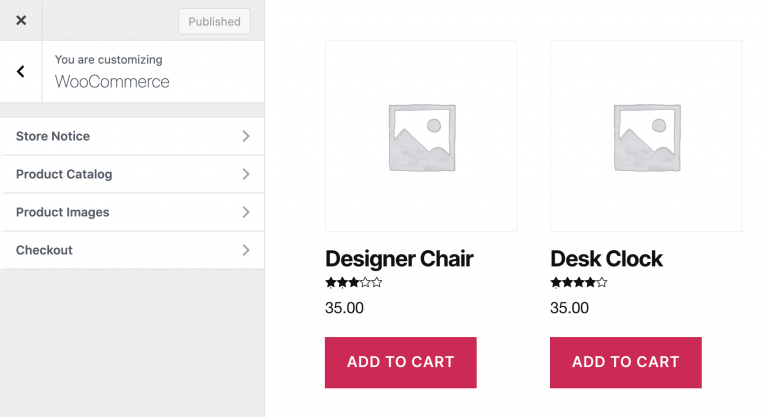Click the Desk Clock placeholder image
Viewport: 768px width, 417px height.
coord(646,136)
